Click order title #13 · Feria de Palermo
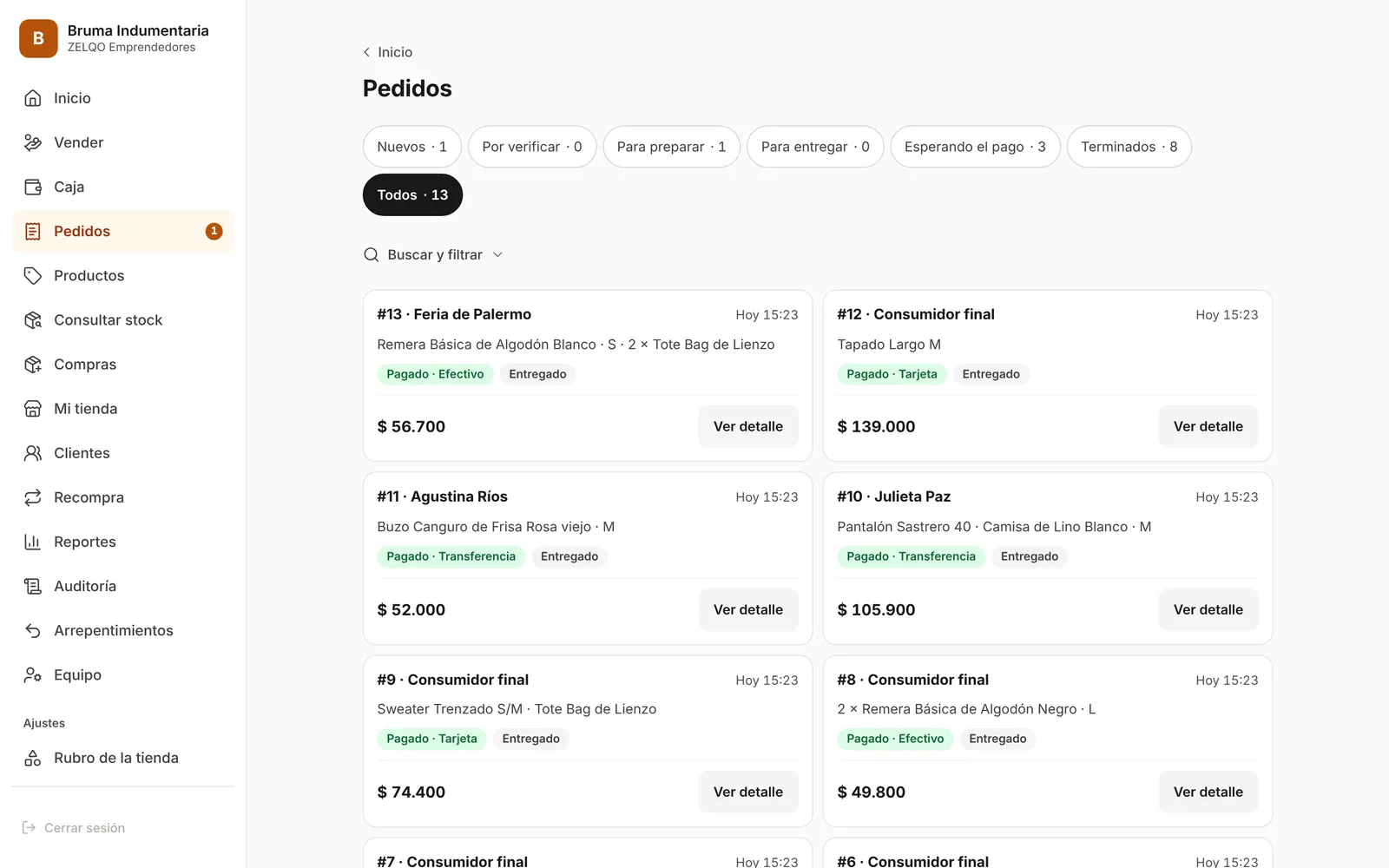The width and height of the screenshot is (1389, 868). click(454, 314)
